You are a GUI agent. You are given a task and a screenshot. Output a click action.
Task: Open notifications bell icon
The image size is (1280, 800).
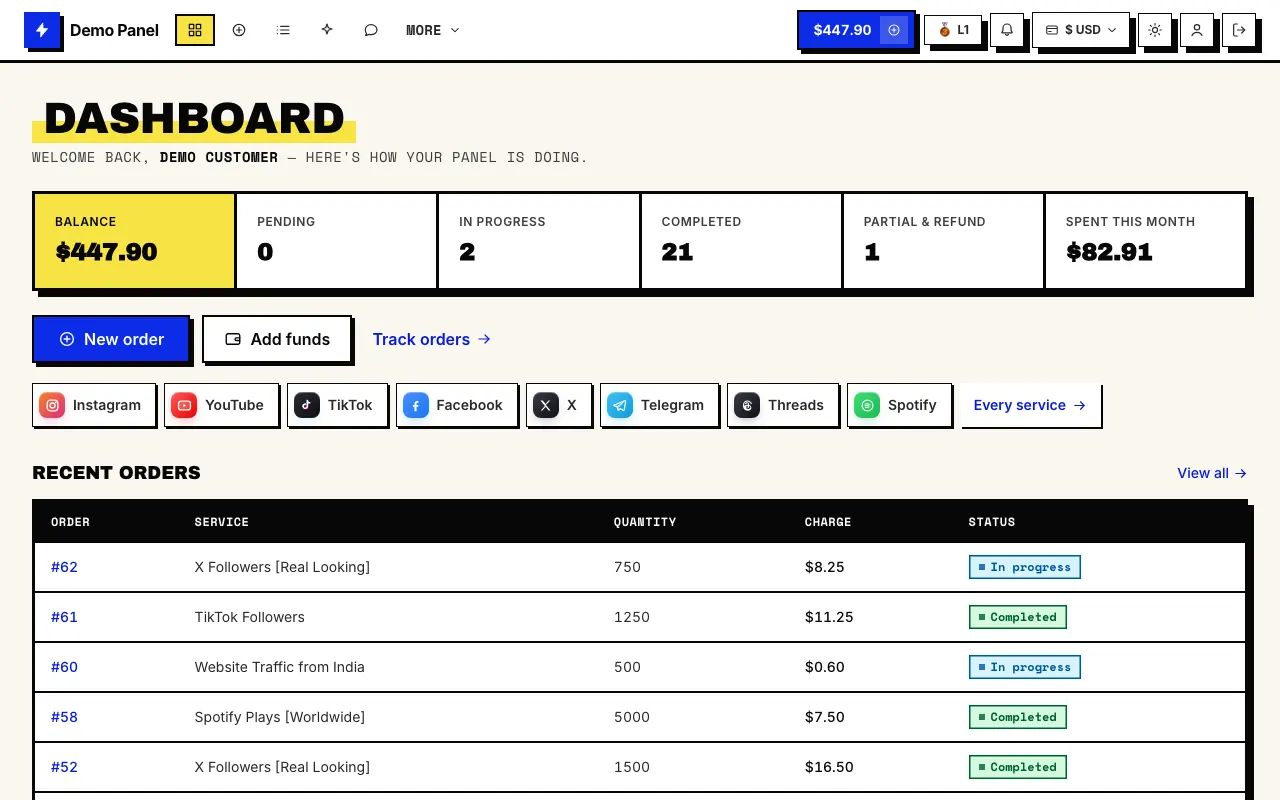click(1007, 30)
